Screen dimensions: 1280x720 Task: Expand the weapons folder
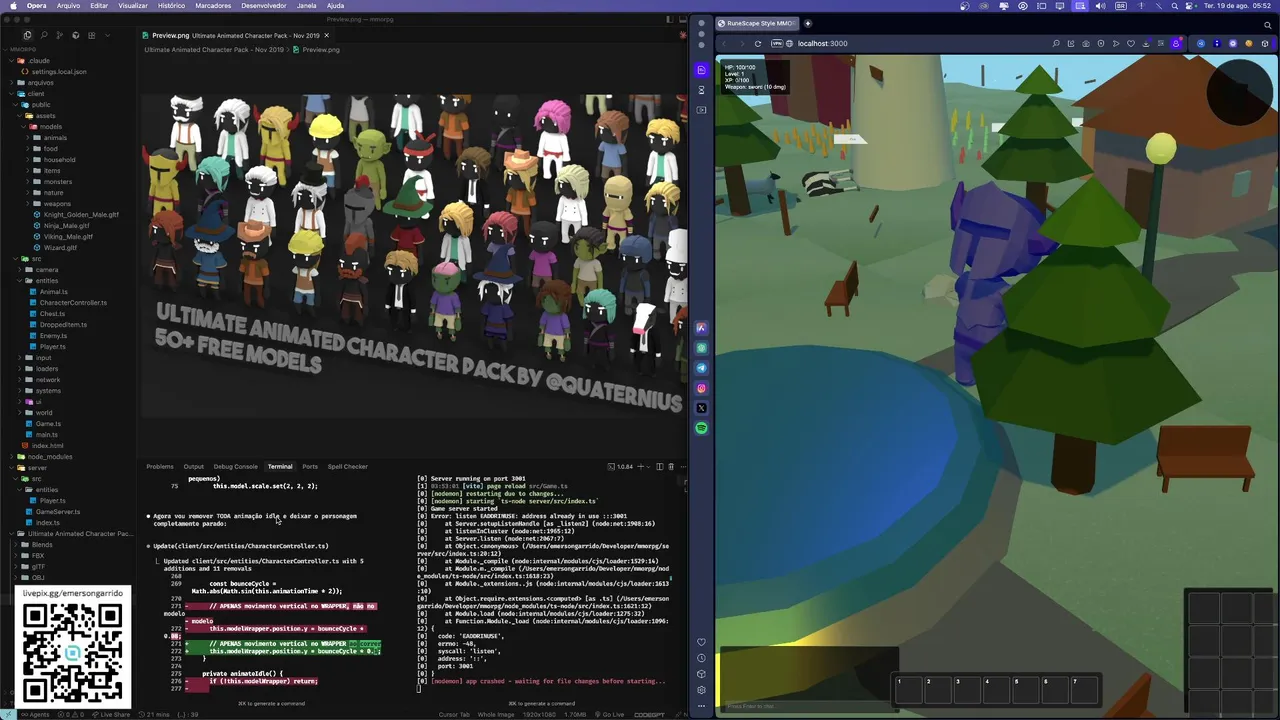click(x=57, y=203)
